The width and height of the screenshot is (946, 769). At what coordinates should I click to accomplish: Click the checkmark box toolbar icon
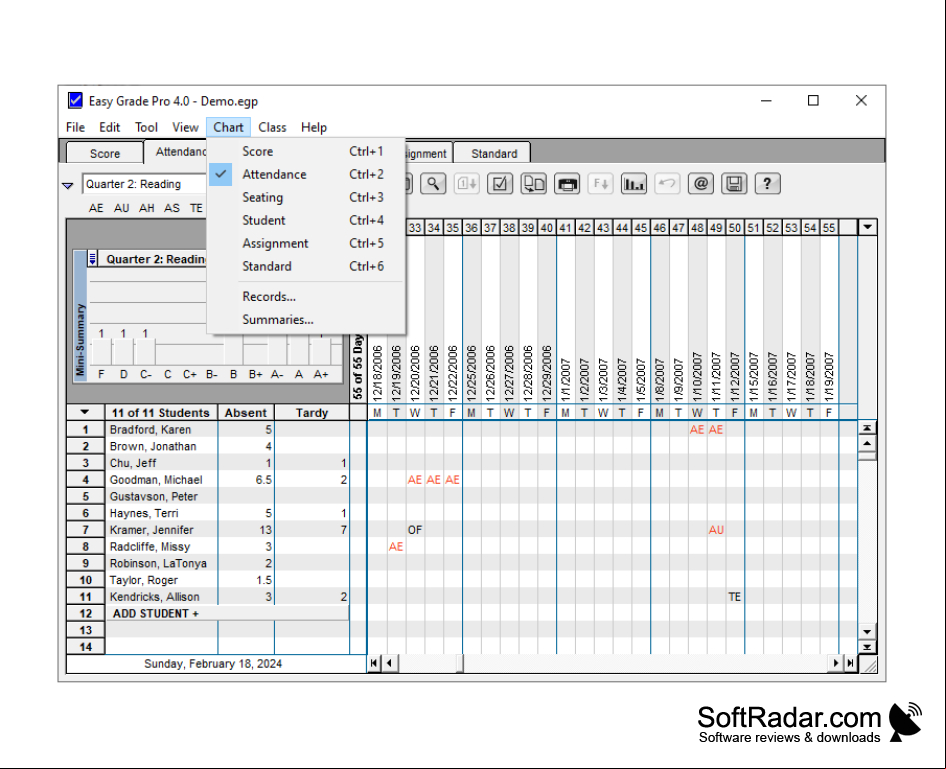tap(500, 183)
